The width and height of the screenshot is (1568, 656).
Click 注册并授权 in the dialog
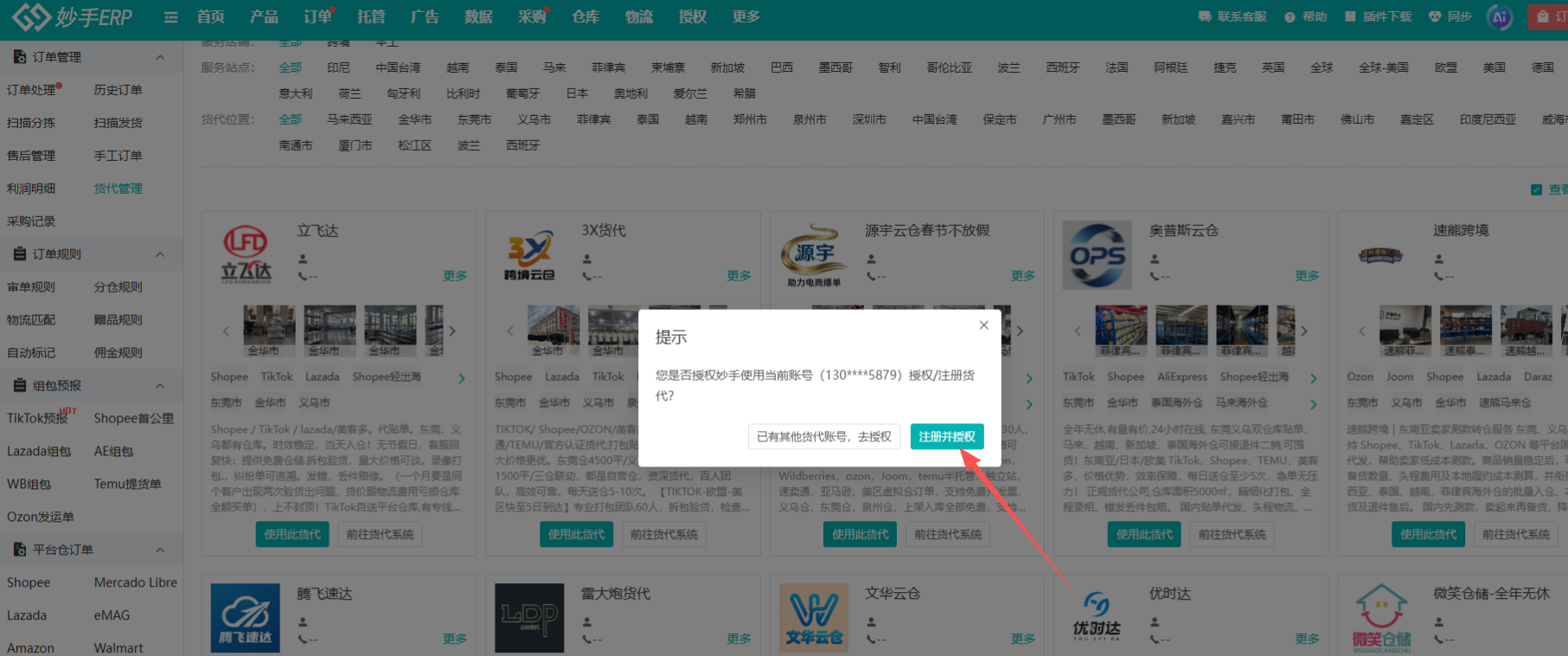coord(946,436)
